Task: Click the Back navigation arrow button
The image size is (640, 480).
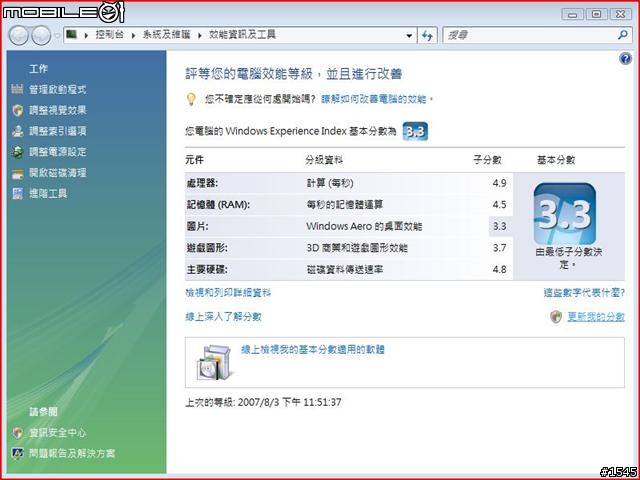Action: (18, 36)
